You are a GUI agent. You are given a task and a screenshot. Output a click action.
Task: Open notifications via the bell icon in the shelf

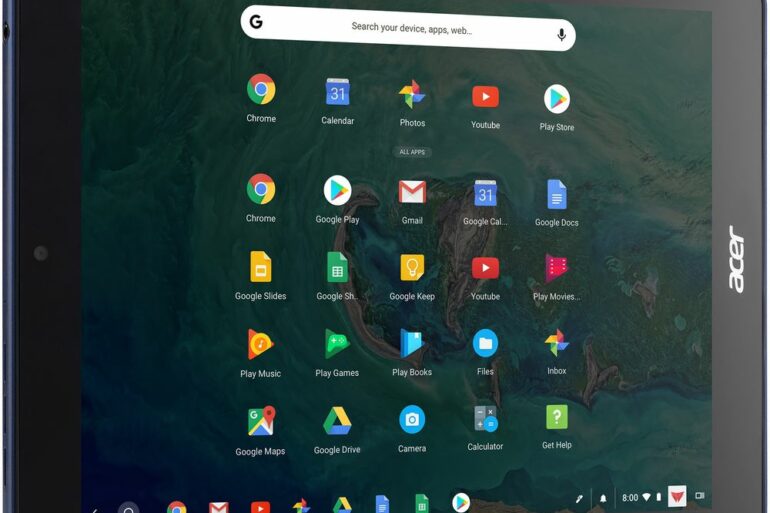coord(603,499)
